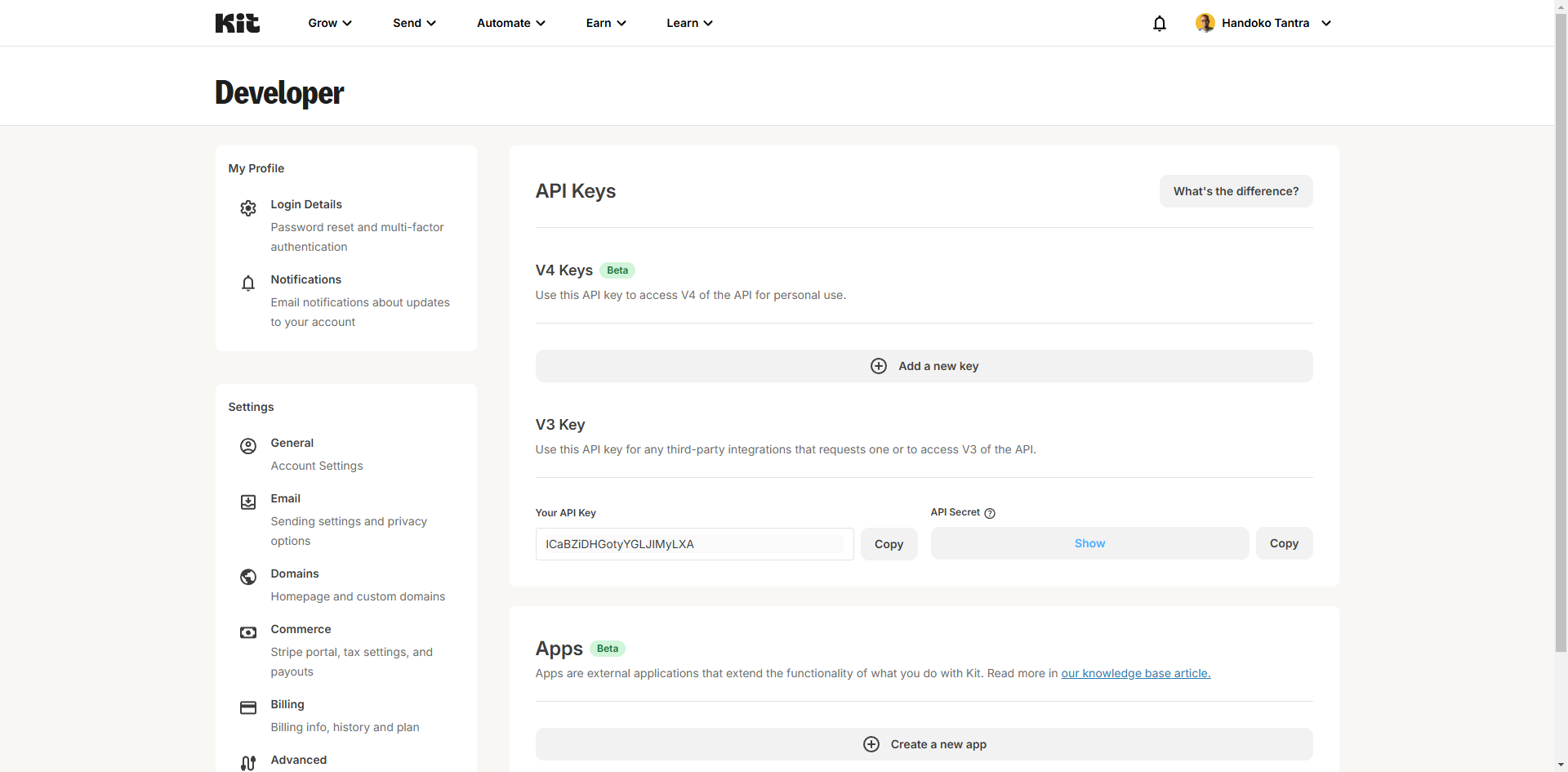The height and width of the screenshot is (772, 1568).
Task: Click the API Secret help icon
Action: click(990, 513)
